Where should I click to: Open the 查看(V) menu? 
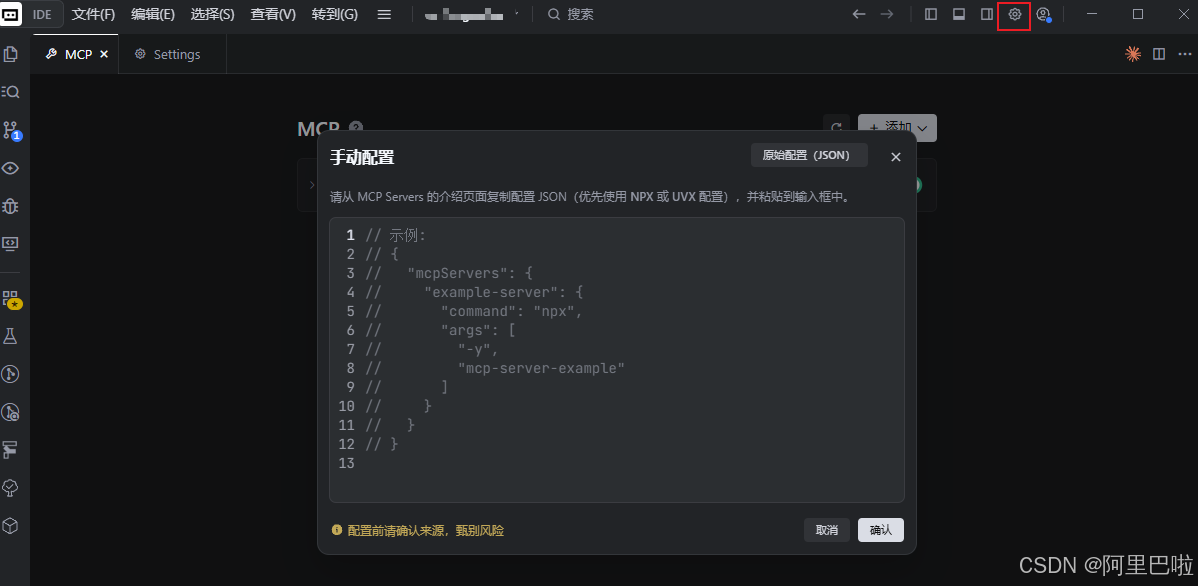tap(273, 15)
